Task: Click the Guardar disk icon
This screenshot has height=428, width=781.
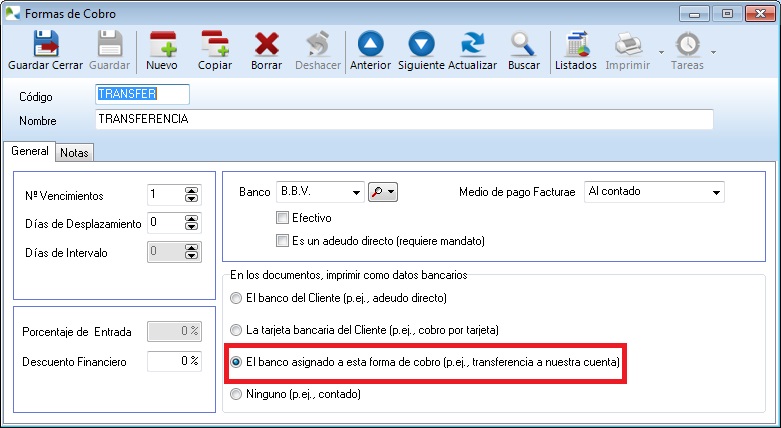Action: [110, 44]
